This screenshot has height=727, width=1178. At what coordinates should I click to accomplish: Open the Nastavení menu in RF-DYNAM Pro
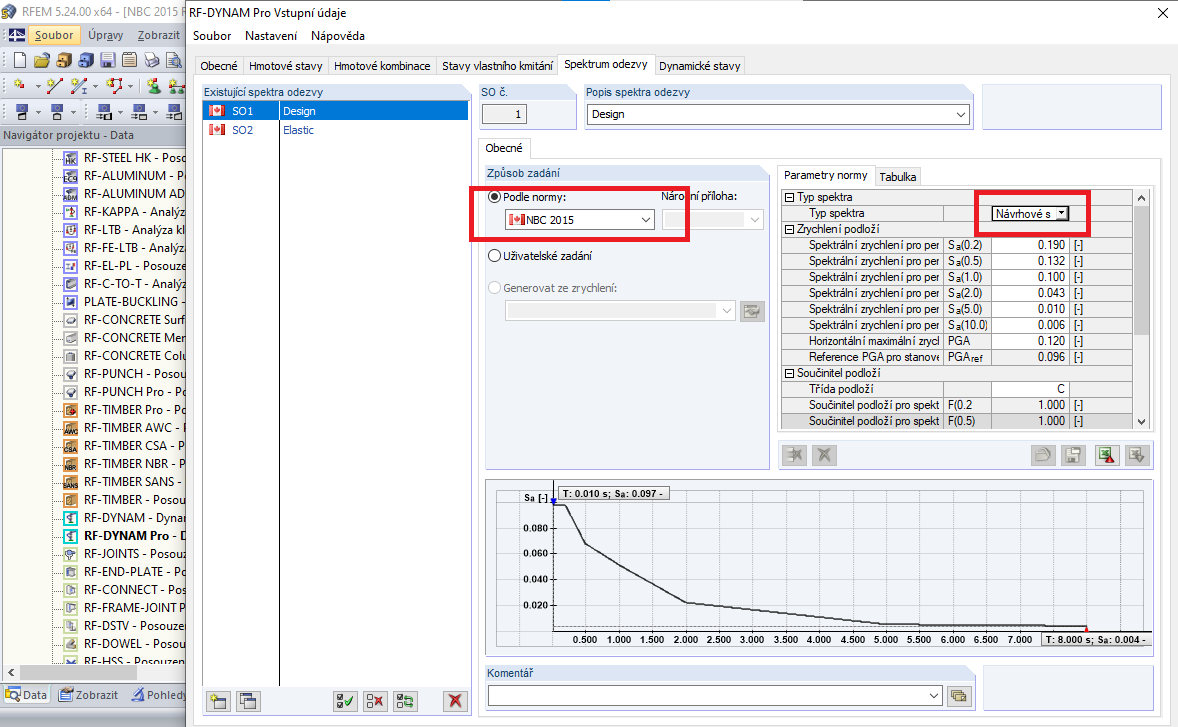tap(270, 36)
